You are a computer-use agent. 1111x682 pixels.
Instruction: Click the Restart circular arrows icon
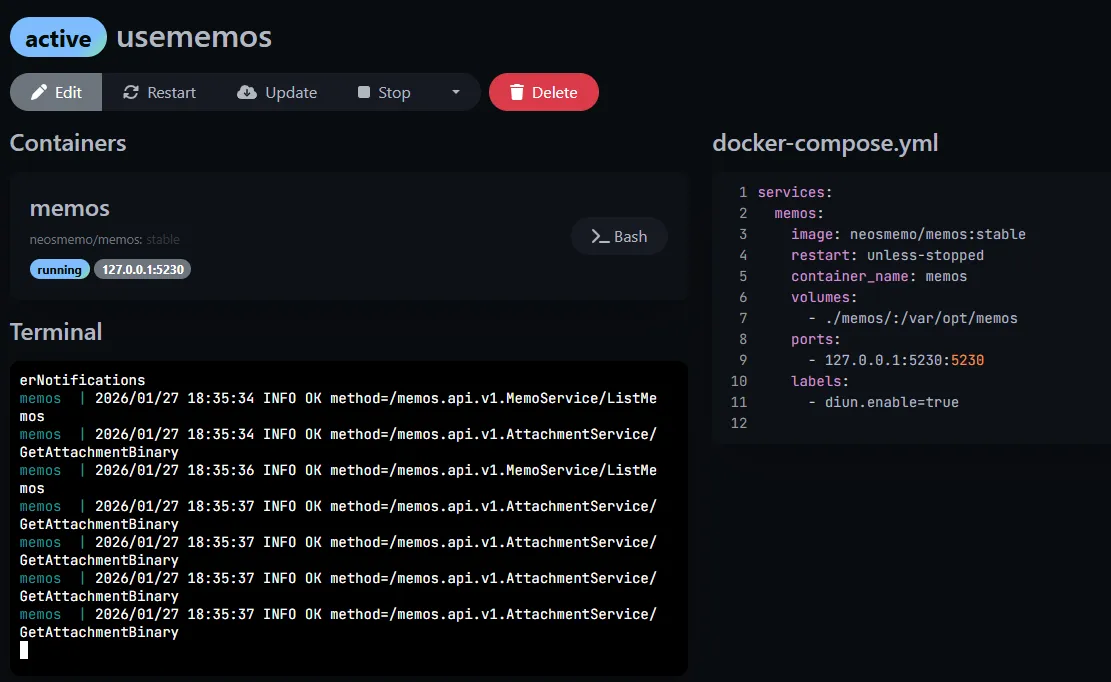(x=130, y=92)
